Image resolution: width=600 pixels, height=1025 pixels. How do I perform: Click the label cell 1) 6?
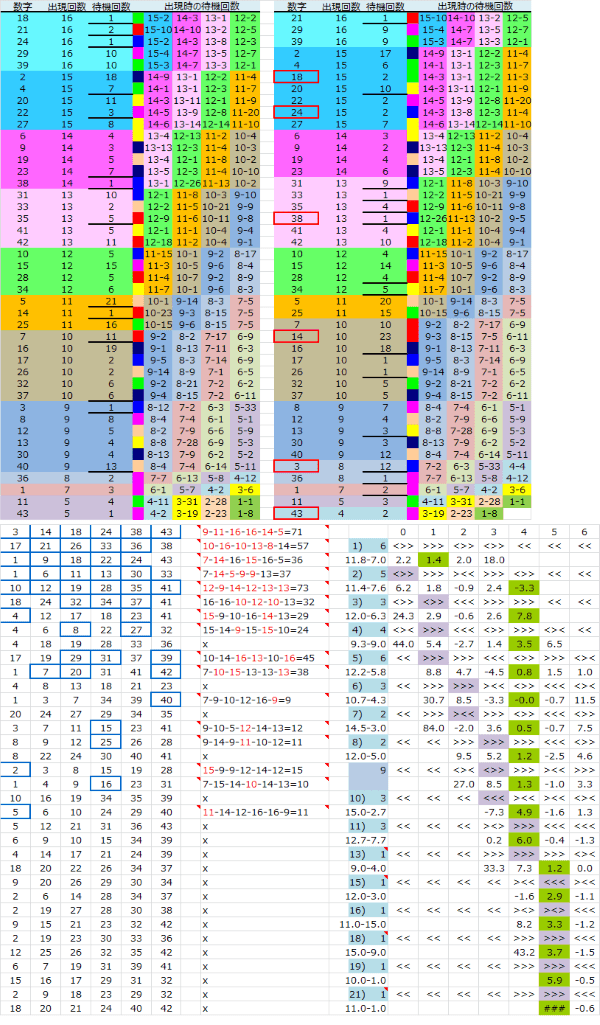coord(368,546)
